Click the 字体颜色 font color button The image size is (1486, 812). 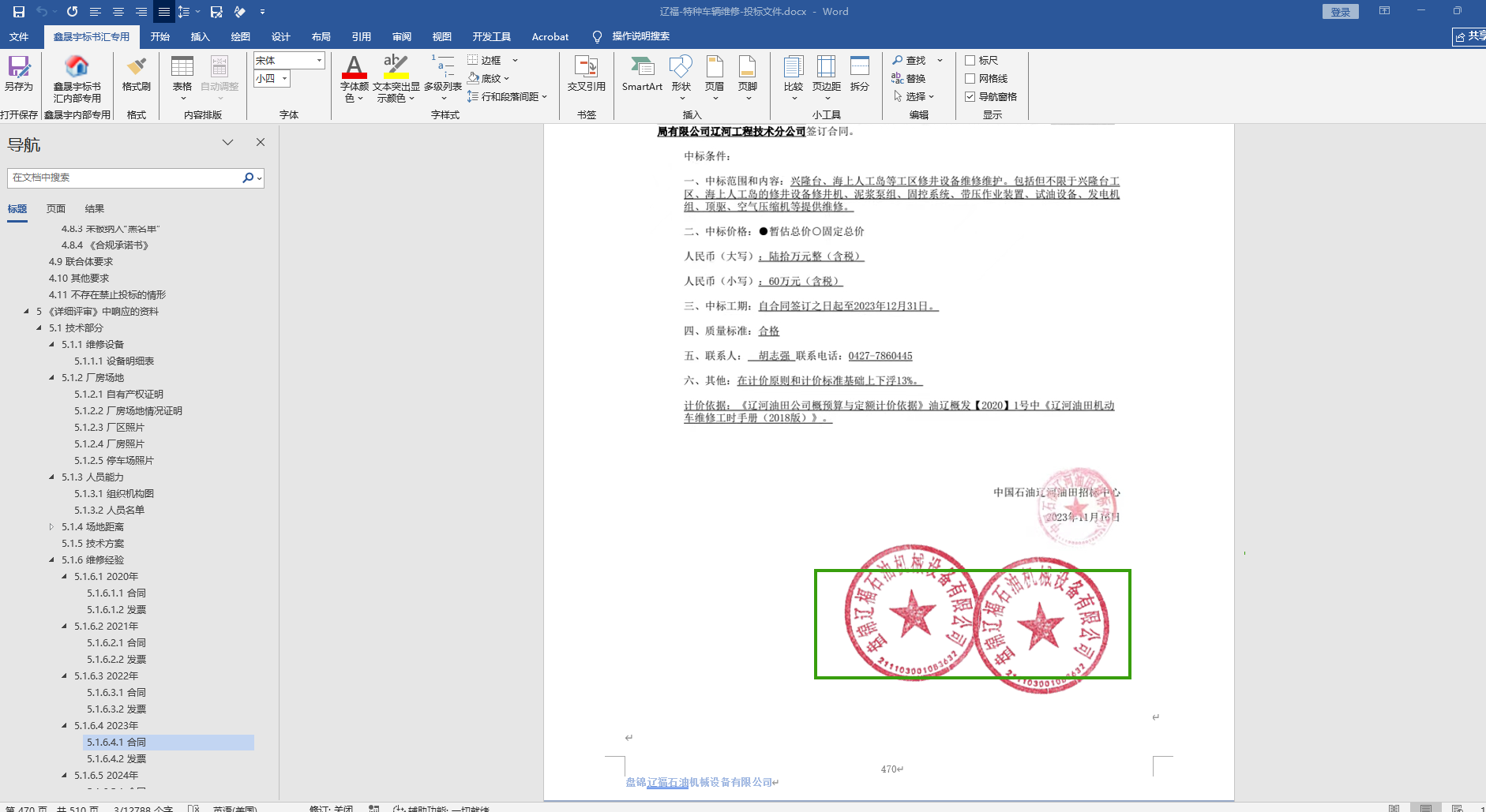[355, 78]
